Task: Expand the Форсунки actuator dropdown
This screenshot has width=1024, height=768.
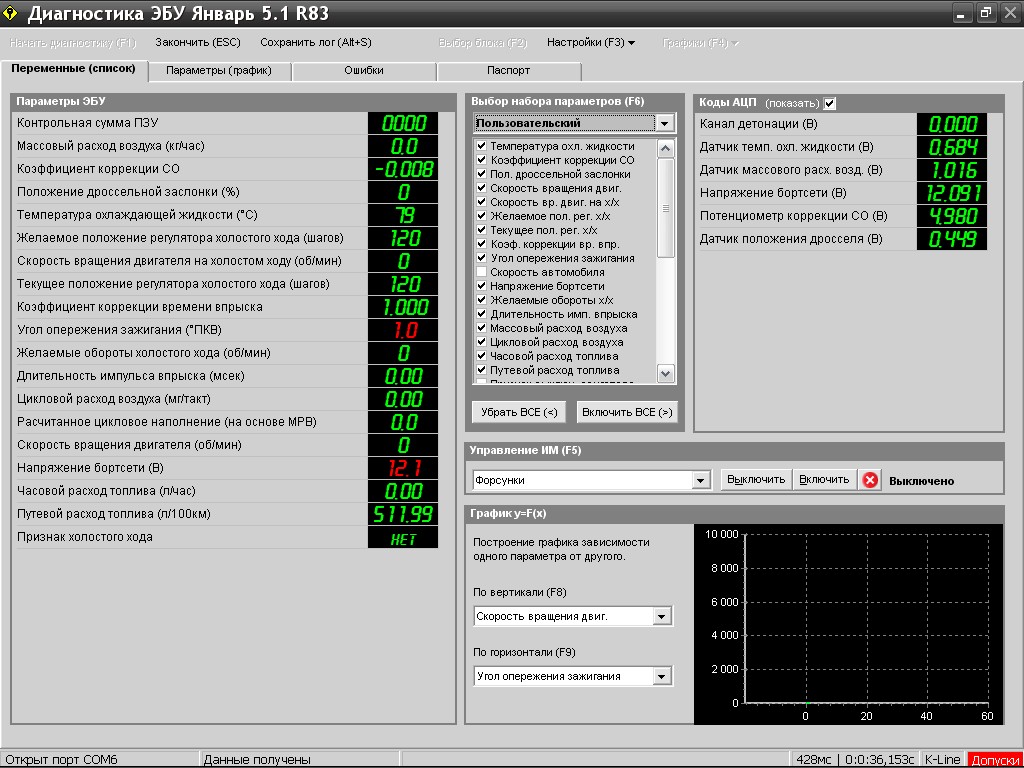Action: [701, 480]
